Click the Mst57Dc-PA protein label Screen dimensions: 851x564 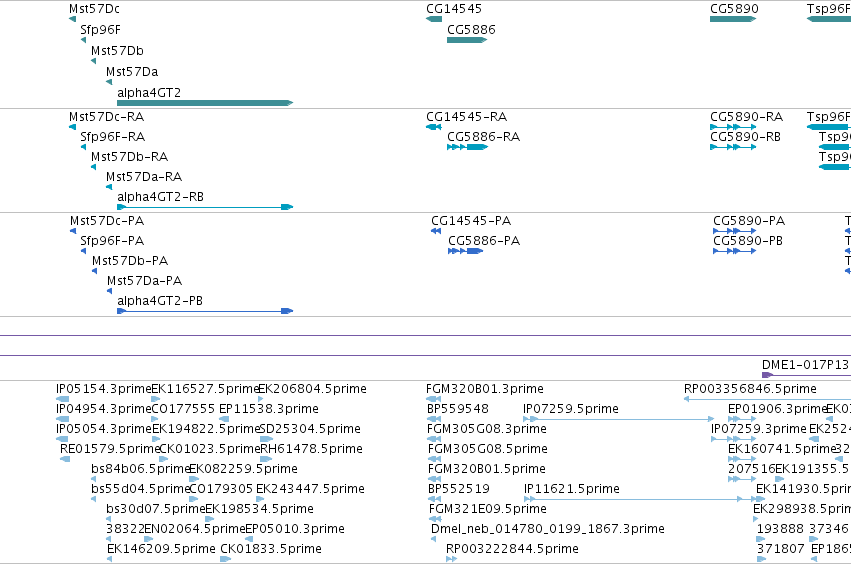107,221
